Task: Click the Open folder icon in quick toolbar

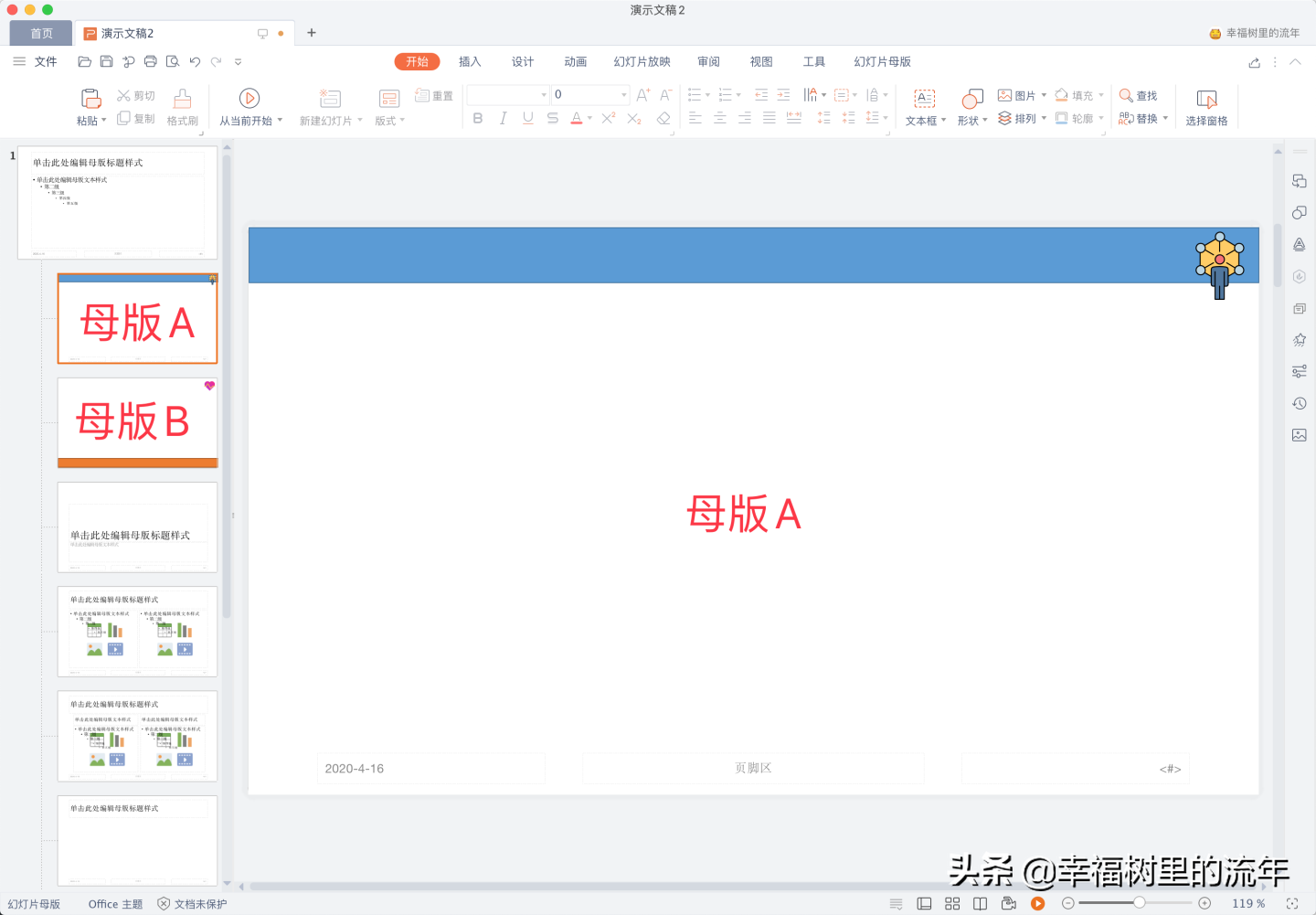Action: pos(84,62)
